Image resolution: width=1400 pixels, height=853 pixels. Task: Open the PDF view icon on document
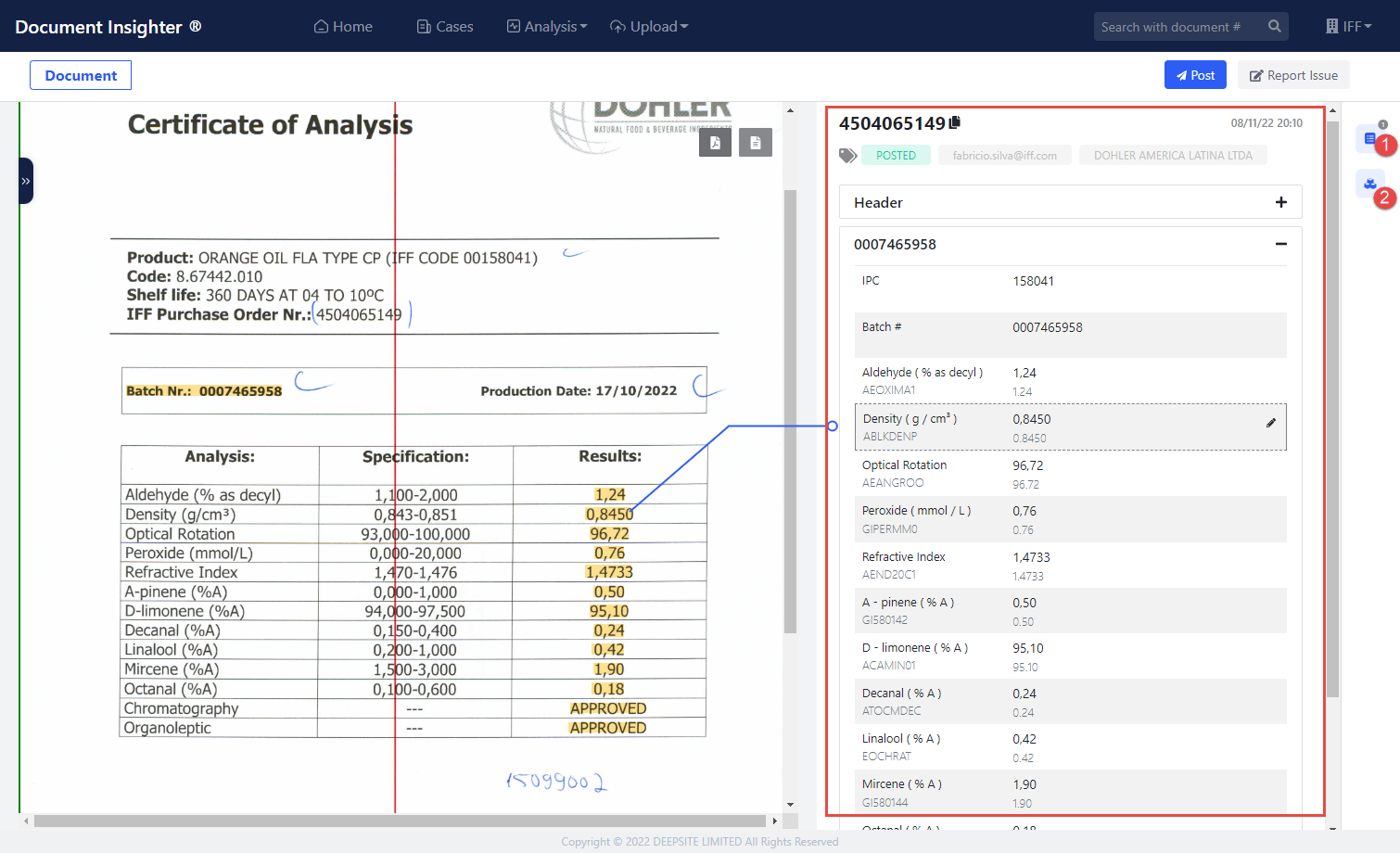pos(715,143)
